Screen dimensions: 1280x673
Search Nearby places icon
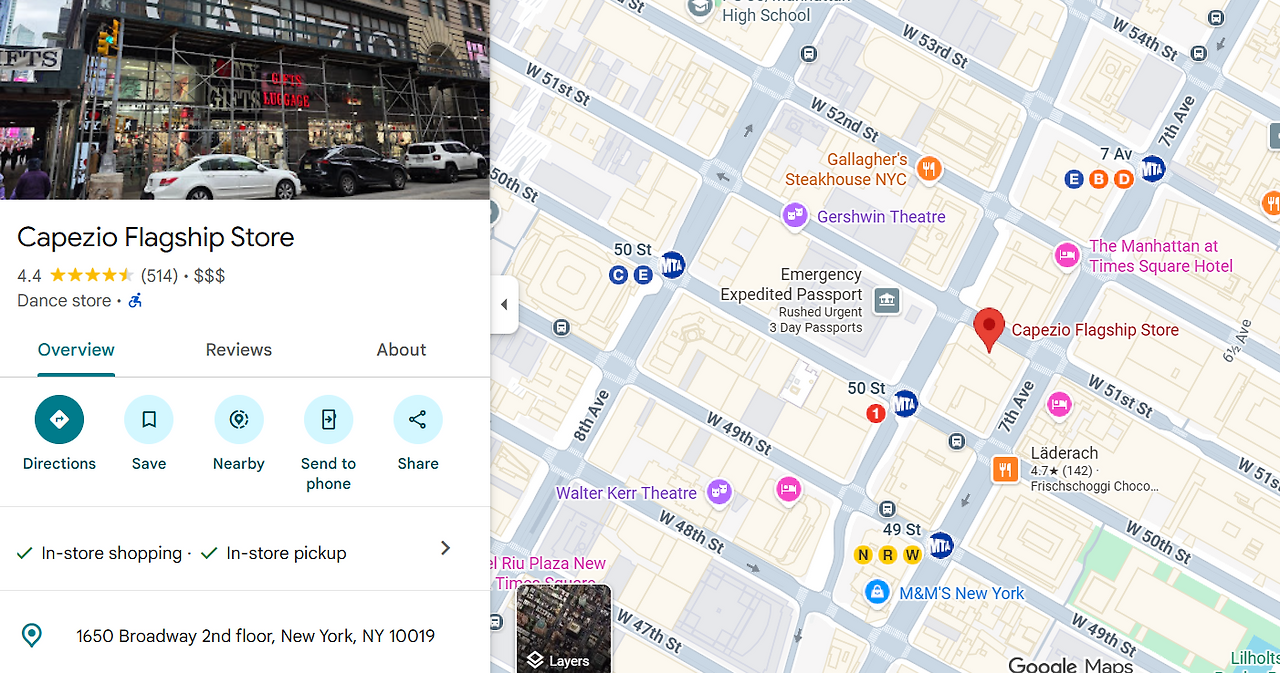[x=239, y=420]
